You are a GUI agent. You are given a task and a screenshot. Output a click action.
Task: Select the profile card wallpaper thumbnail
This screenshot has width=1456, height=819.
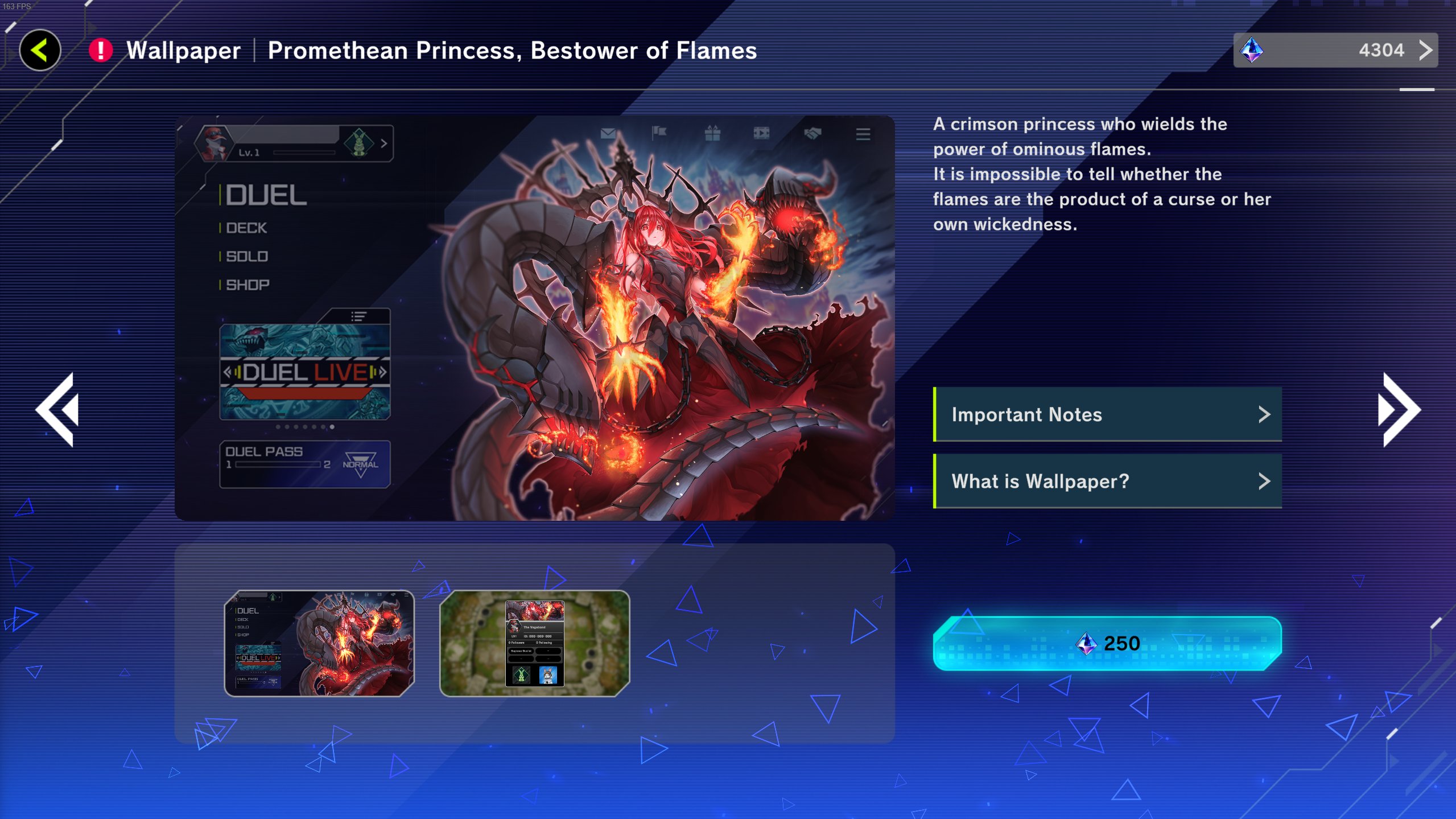click(x=534, y=643)
